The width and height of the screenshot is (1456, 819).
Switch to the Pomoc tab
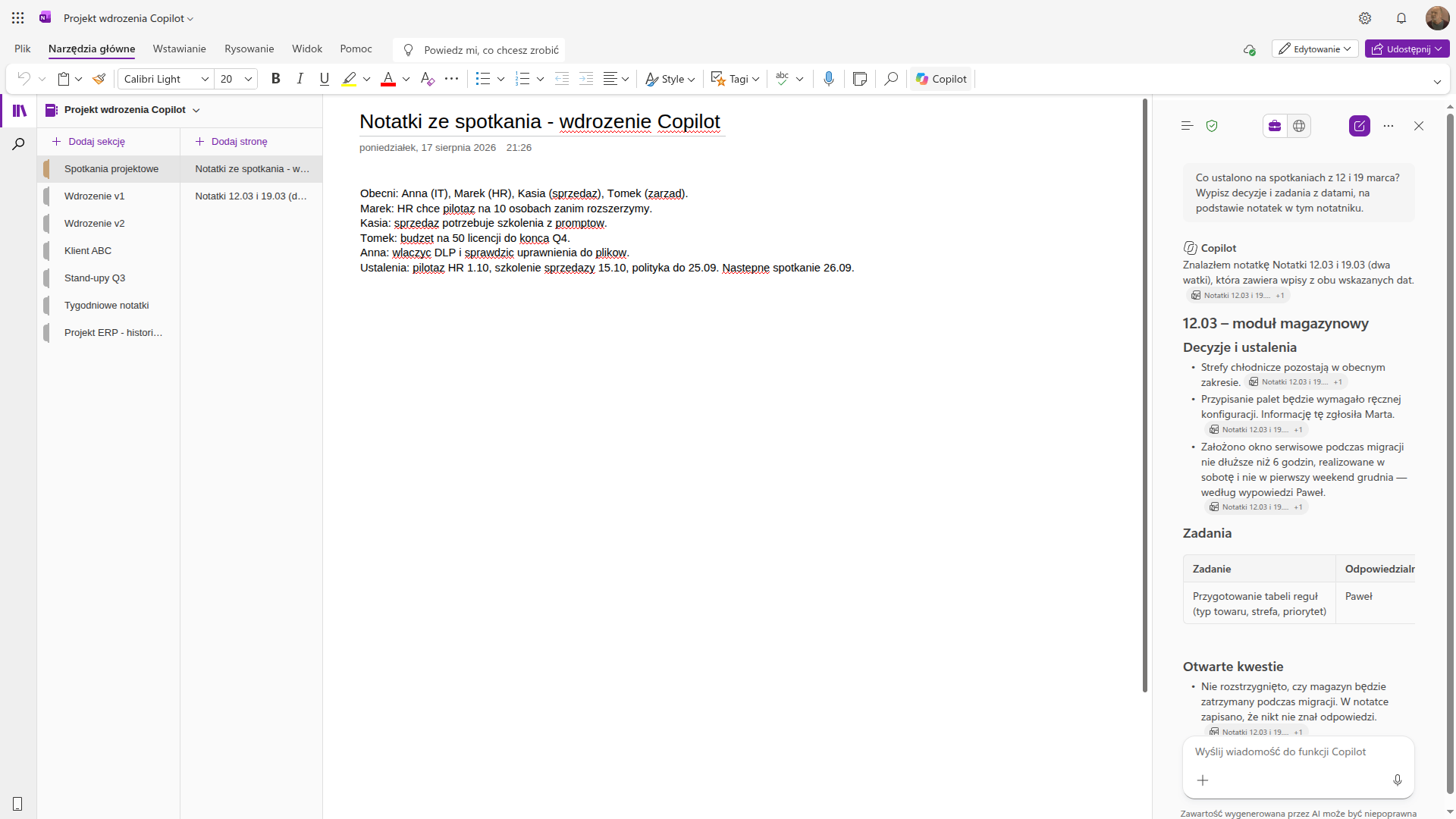(356, 49)
